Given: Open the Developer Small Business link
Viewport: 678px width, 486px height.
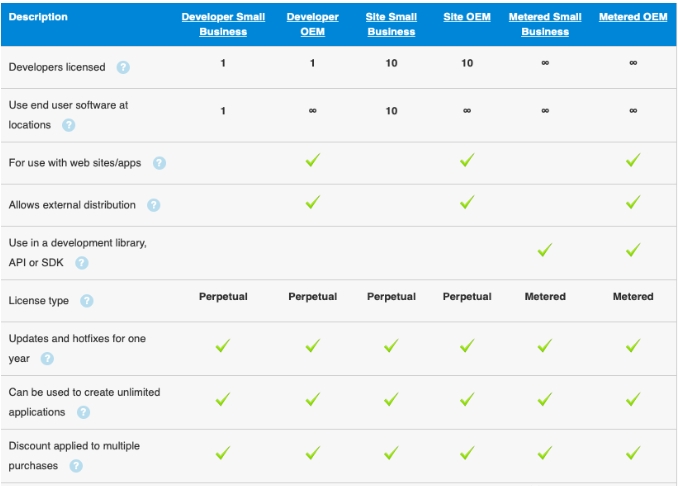Looking at the screenshot, I should point(223,24).
